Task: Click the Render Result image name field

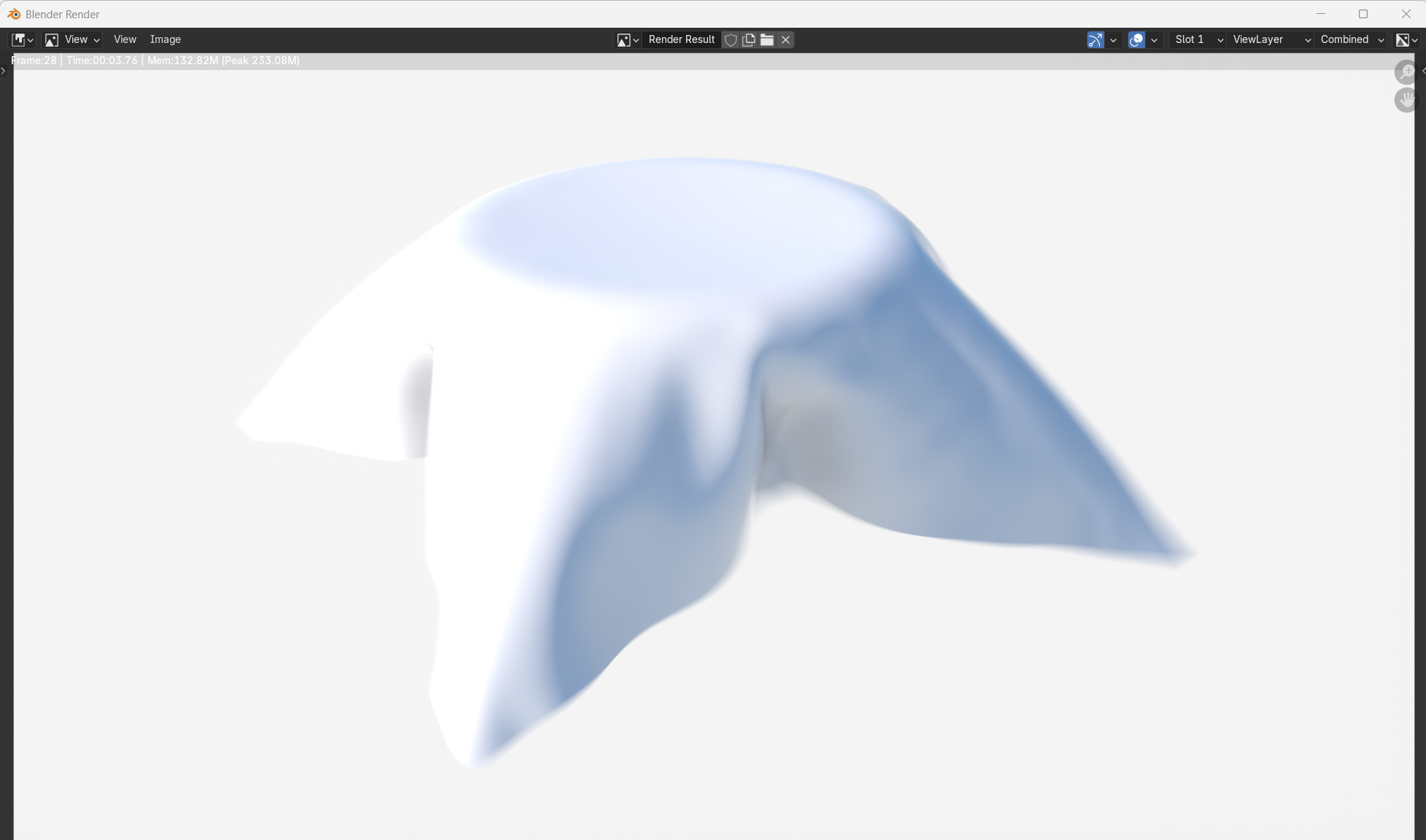Action: point(681,40)
